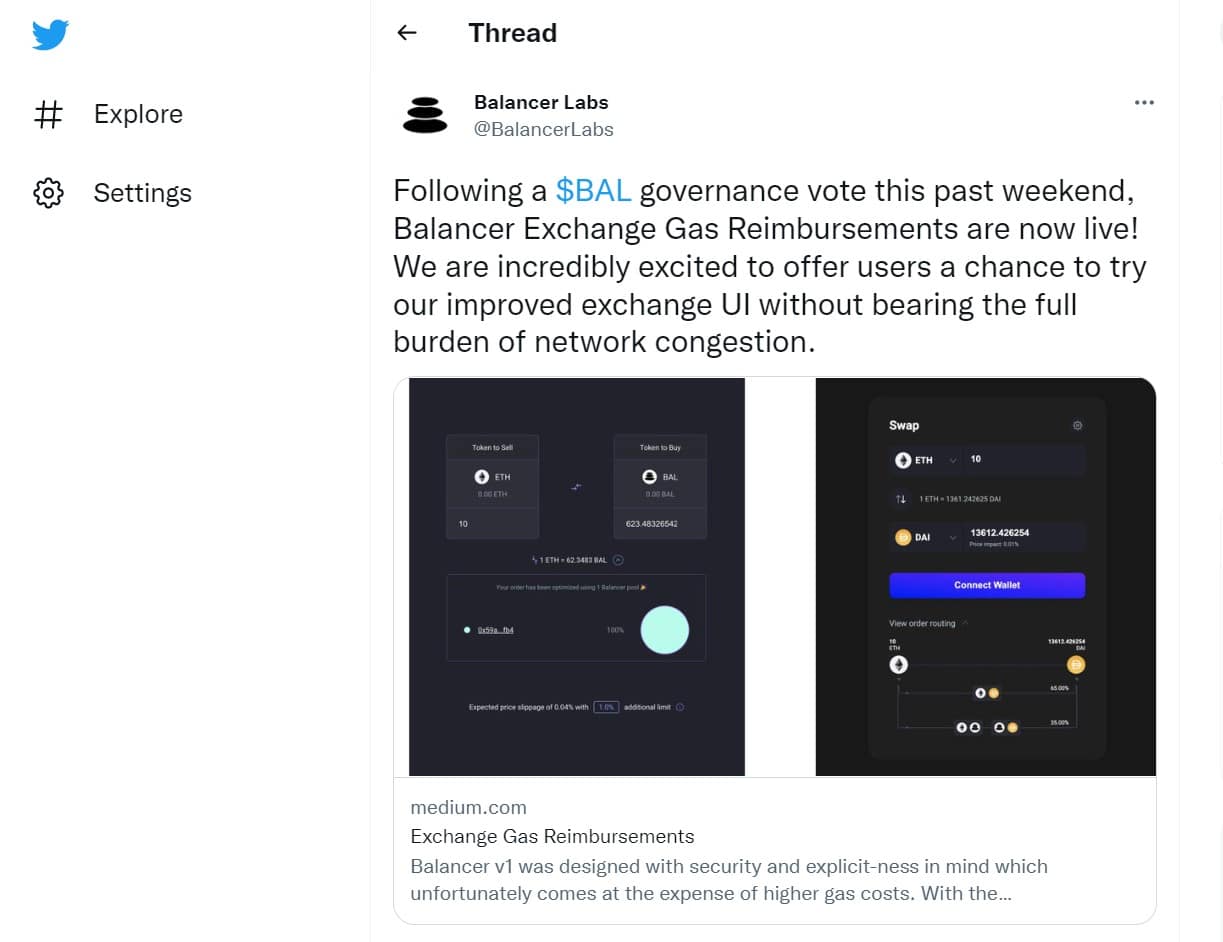
Task: Go back using the left arrow
Action: coord(406,33)
